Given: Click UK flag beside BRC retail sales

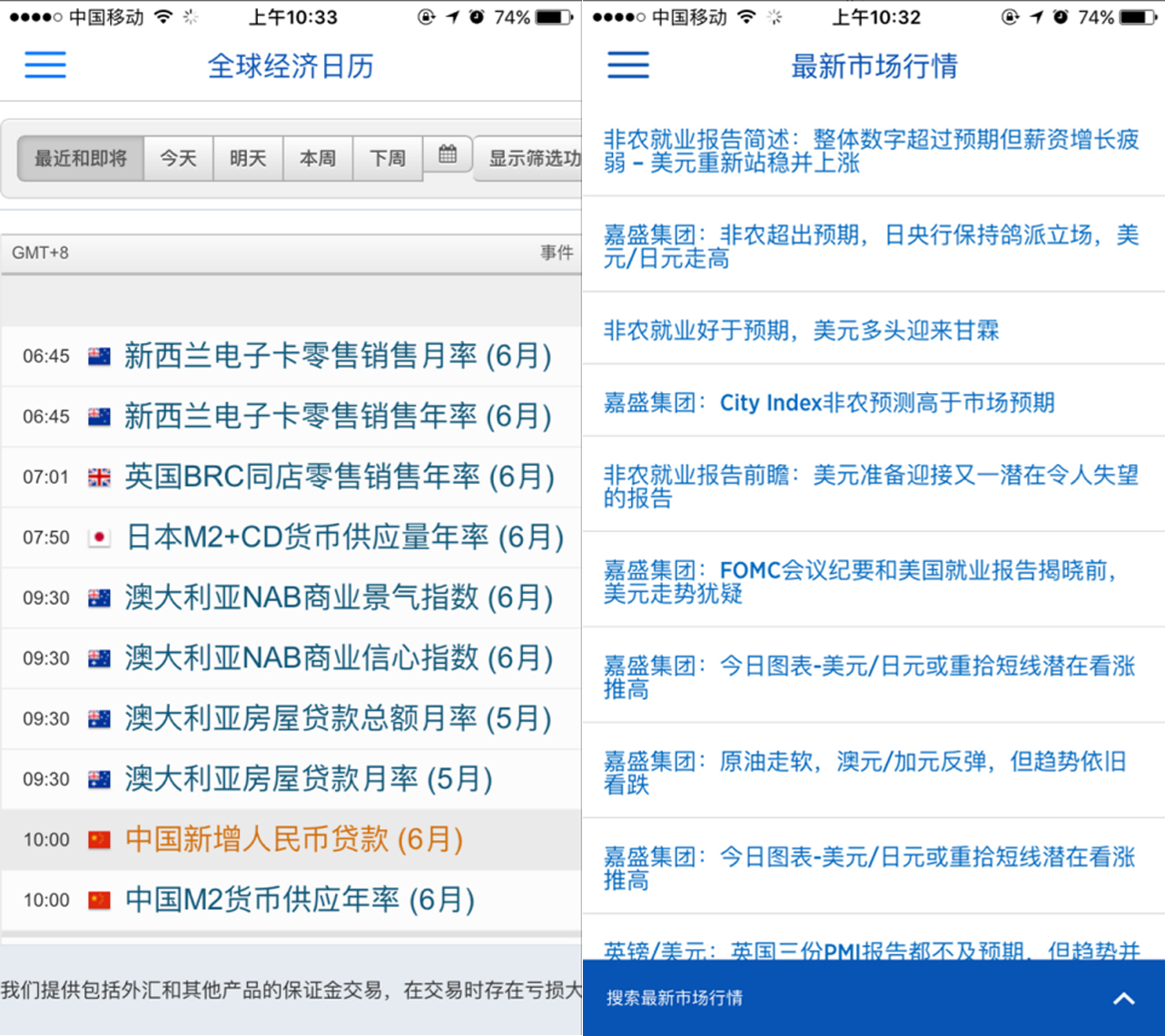Looking at the screenshot, I should pyautogui.click(x=99, y=478).
